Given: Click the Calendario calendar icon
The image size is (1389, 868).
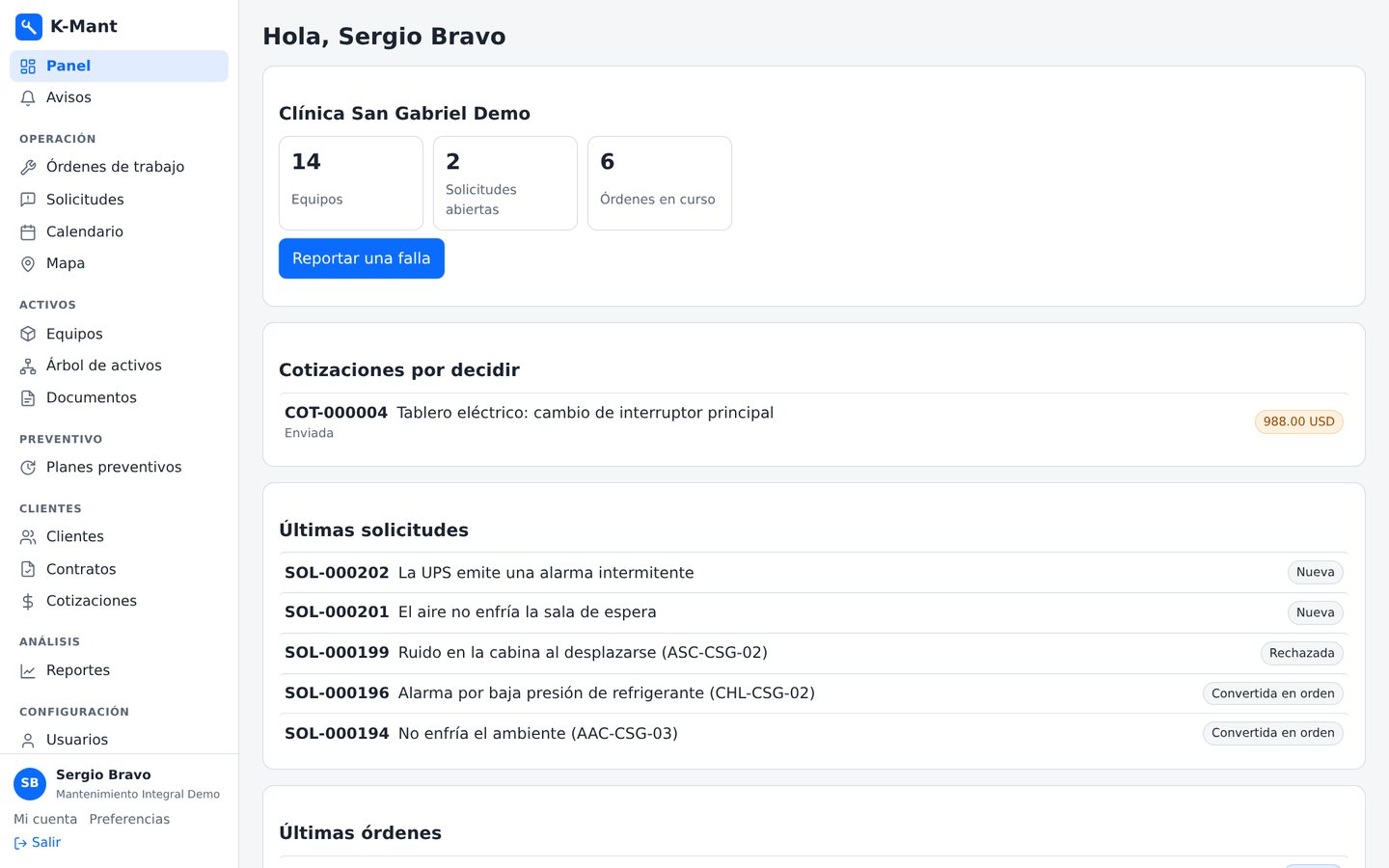Looking at the screenshot, I should pos(28,232).
